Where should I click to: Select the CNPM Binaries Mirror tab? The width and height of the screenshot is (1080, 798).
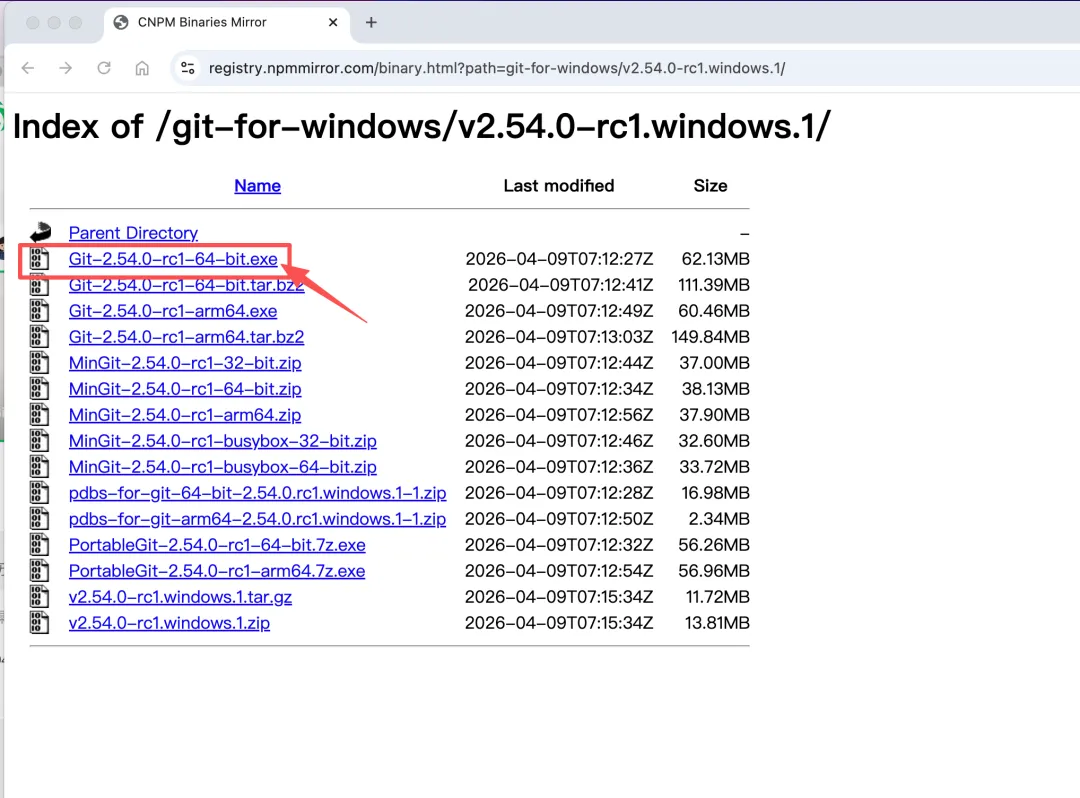[x=228, y=23]
